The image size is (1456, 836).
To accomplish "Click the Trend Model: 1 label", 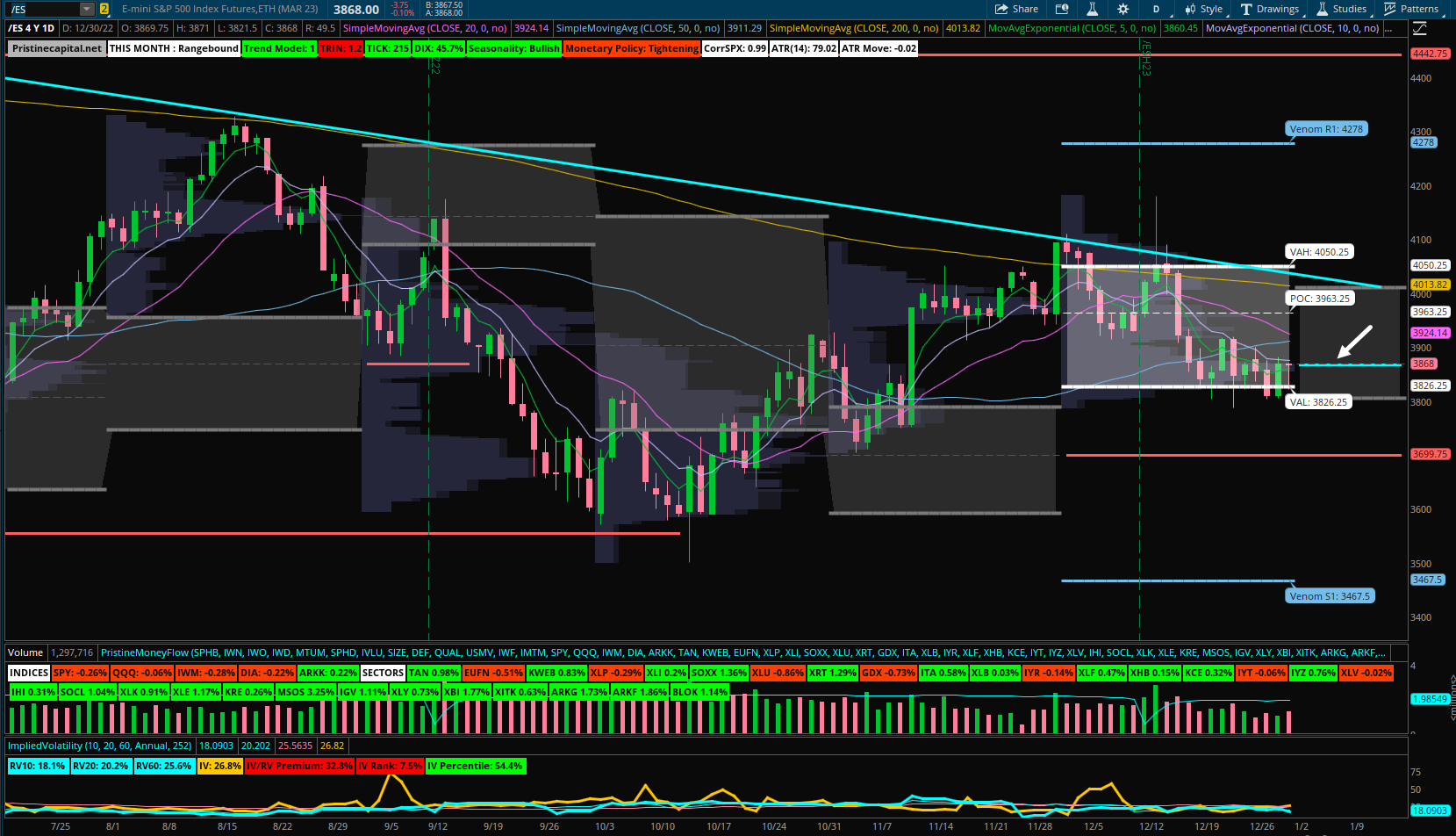I will tap(279, 48).
